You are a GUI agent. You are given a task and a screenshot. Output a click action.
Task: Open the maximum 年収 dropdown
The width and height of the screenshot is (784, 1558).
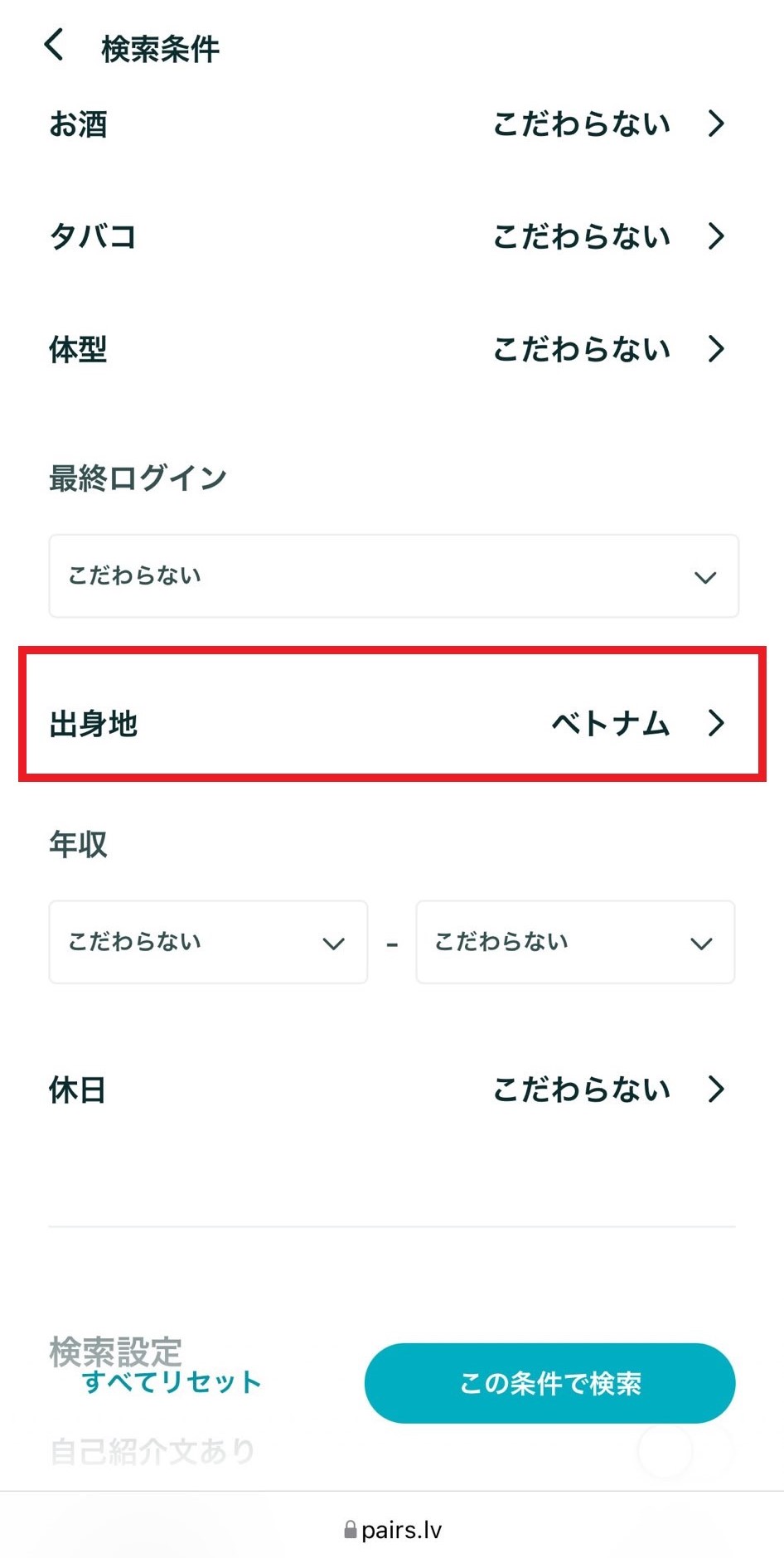[575, 943]
